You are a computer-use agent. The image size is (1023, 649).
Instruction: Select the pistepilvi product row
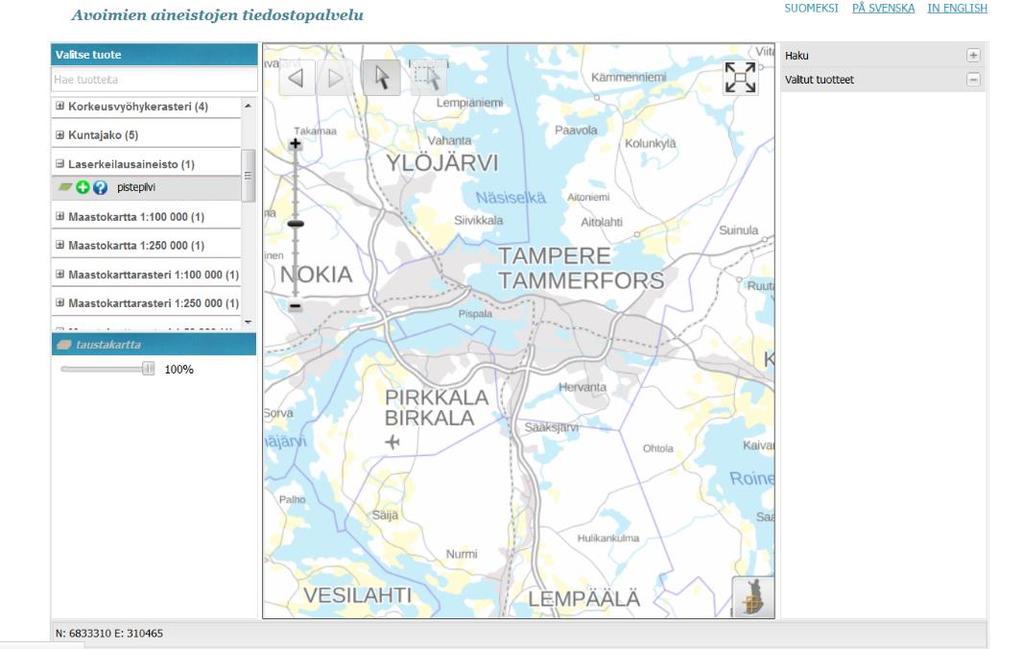(x=146, y=188)
